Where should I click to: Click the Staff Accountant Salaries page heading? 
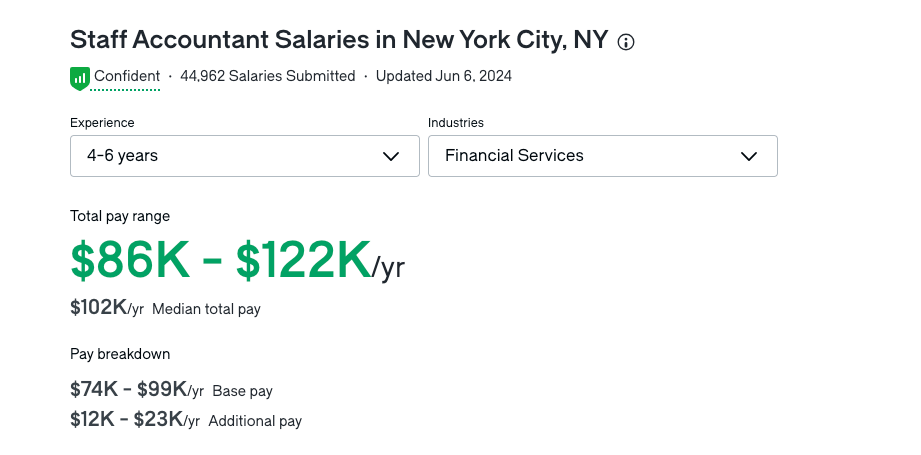(x=339, y=40)
